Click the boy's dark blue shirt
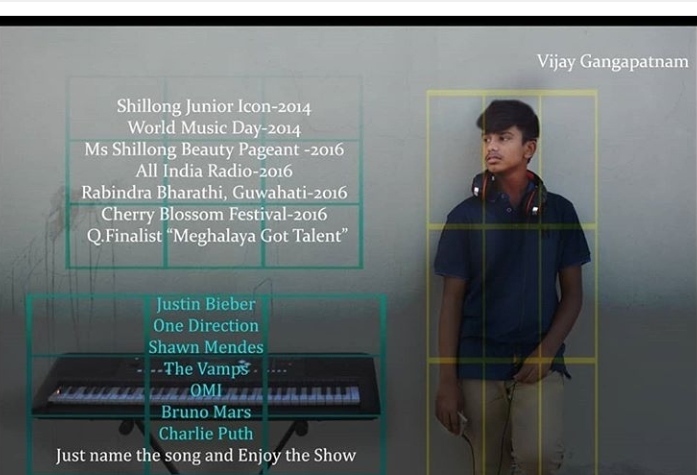The height and width of the screenshot is (475, 697). click(x=512, y=280)
